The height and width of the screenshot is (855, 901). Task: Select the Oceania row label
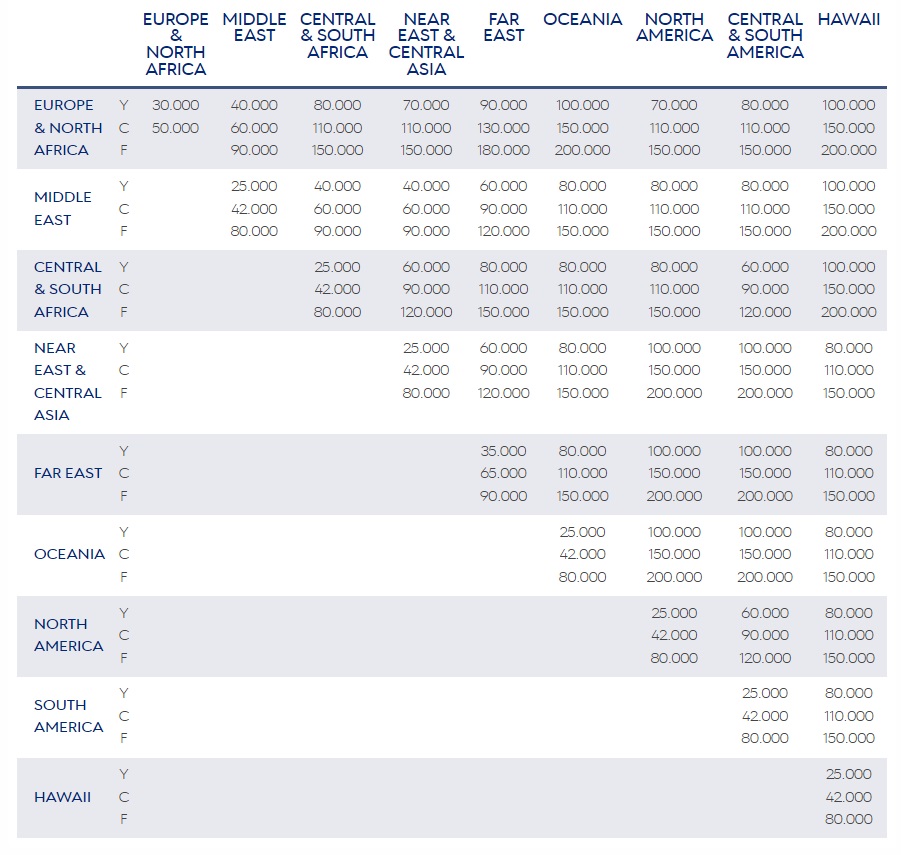(x=69, y=554)
